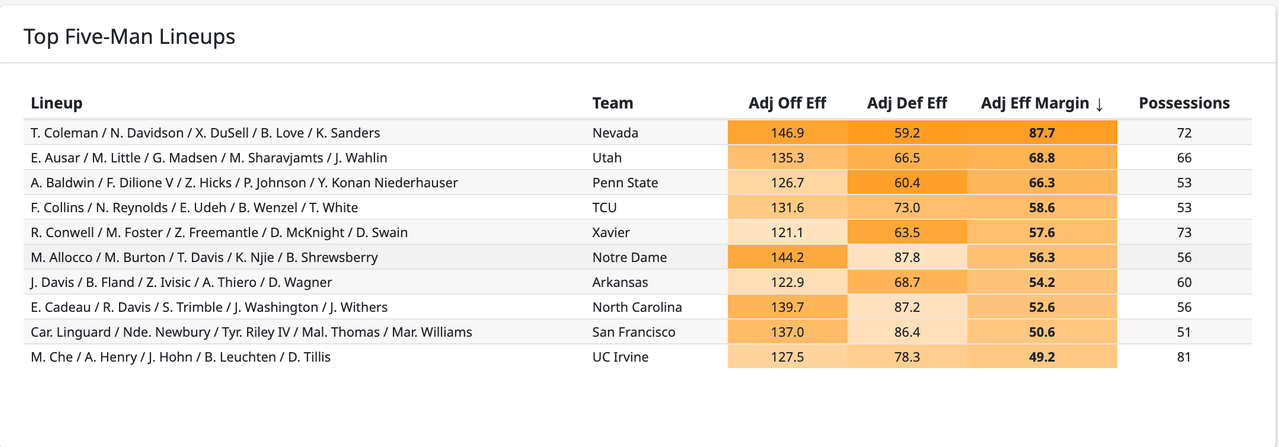
Task: Sort table by Possessions header
Action: 1184,103
